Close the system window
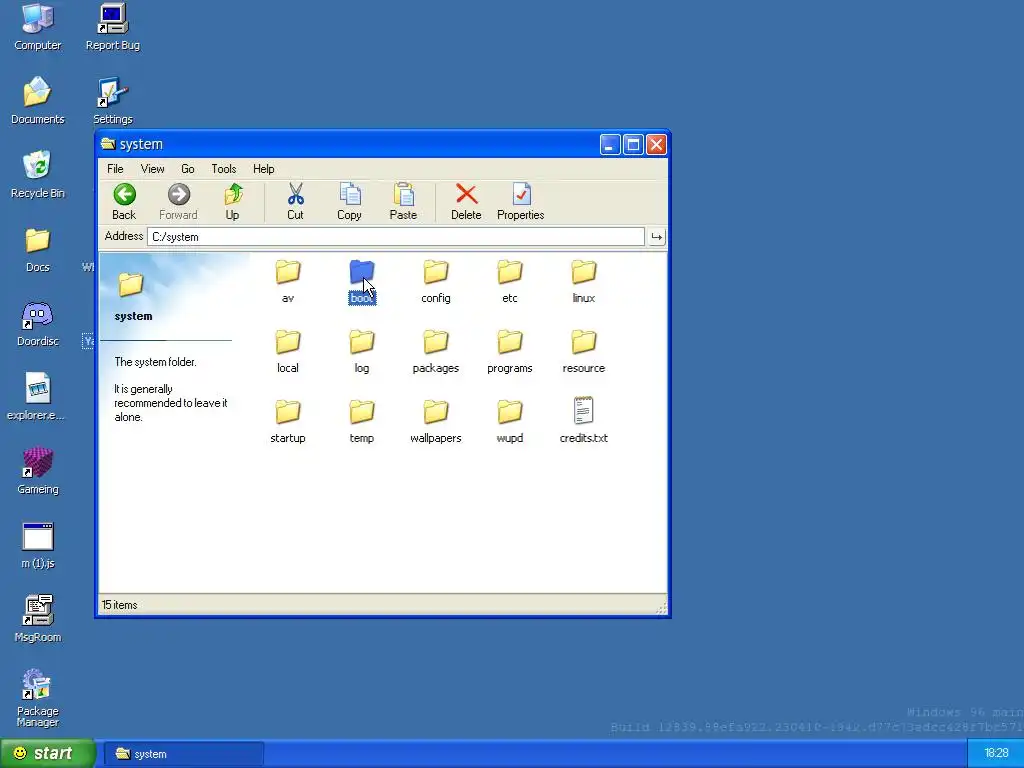This screenshot has width=1024, height=768. coord(656,144)
